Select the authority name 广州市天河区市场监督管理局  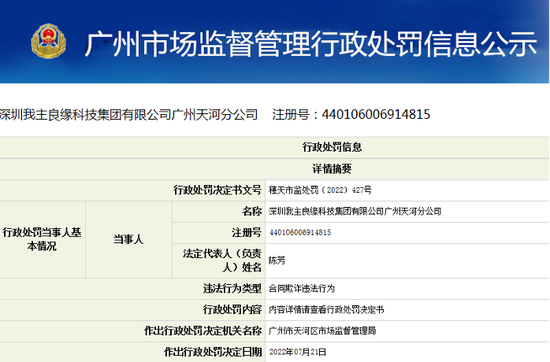[x=322, y=330]
